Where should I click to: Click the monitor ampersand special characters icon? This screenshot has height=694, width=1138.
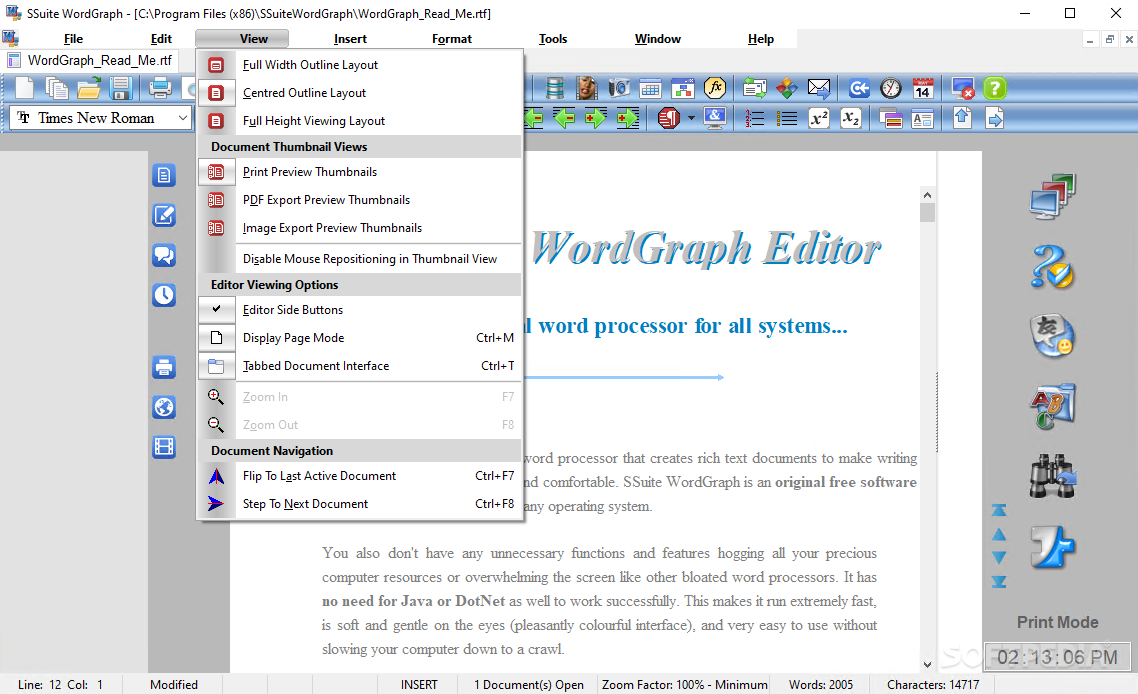pos(715,118)
